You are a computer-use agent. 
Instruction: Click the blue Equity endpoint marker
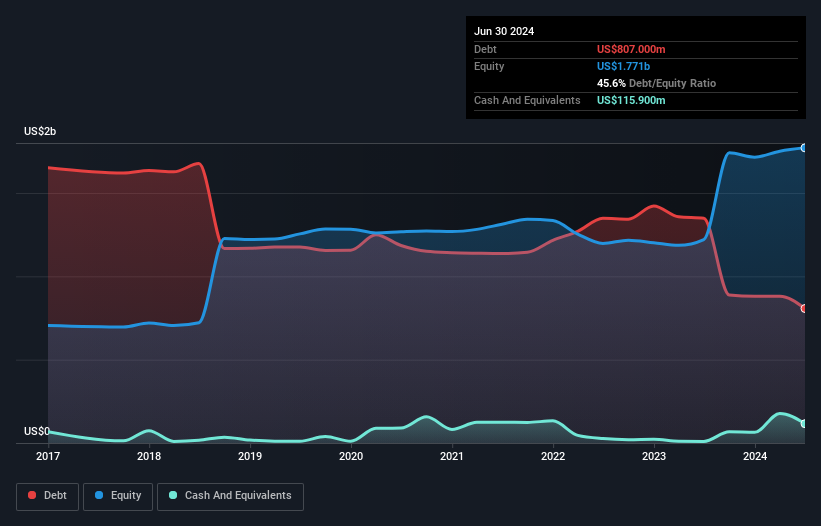tap(804, 148)
